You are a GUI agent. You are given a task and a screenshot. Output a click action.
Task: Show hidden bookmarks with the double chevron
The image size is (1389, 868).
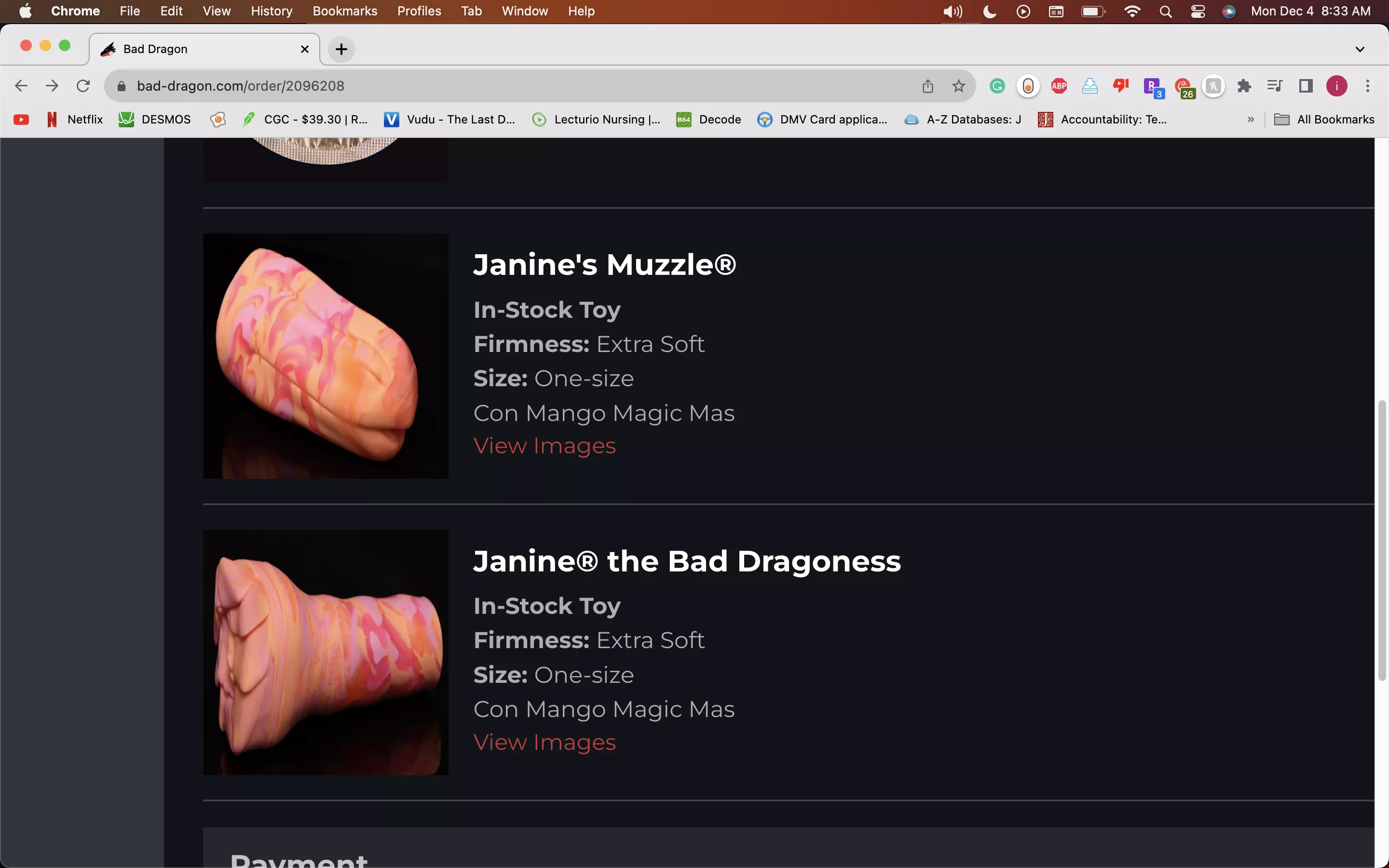1251,120
